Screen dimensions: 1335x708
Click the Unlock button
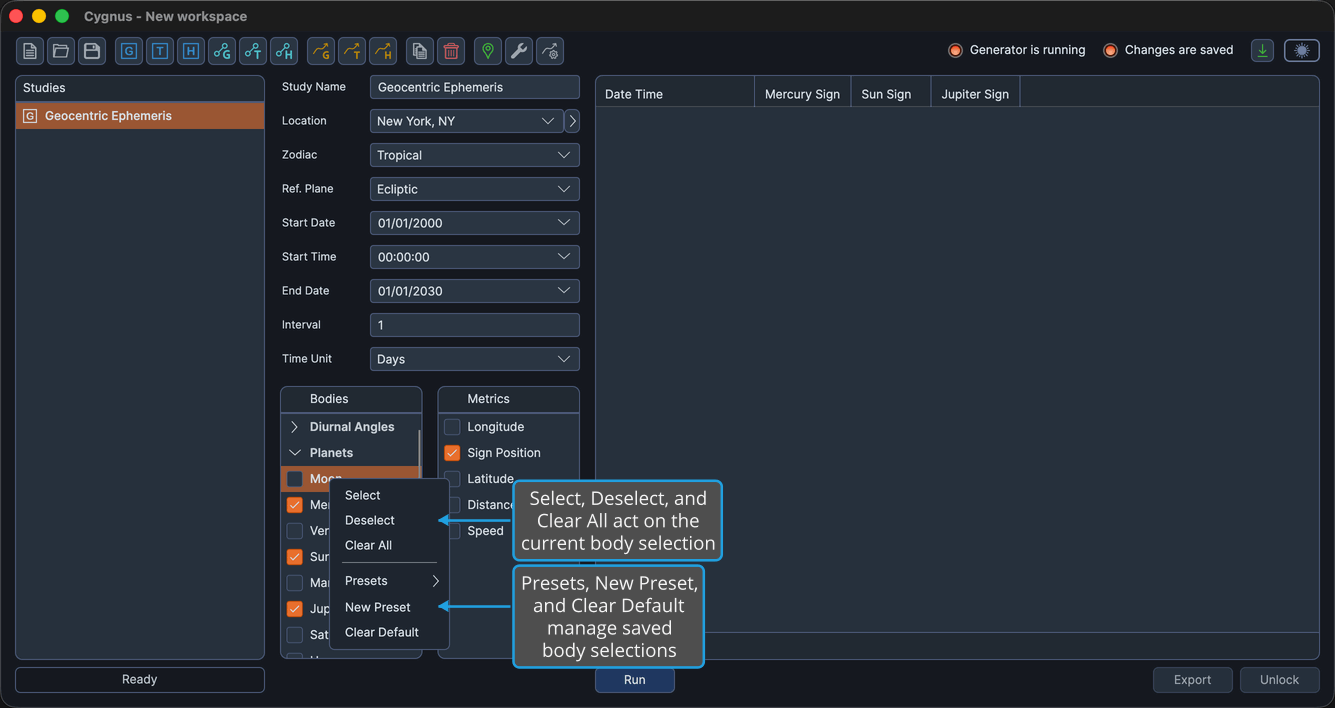pos(1279,680)
